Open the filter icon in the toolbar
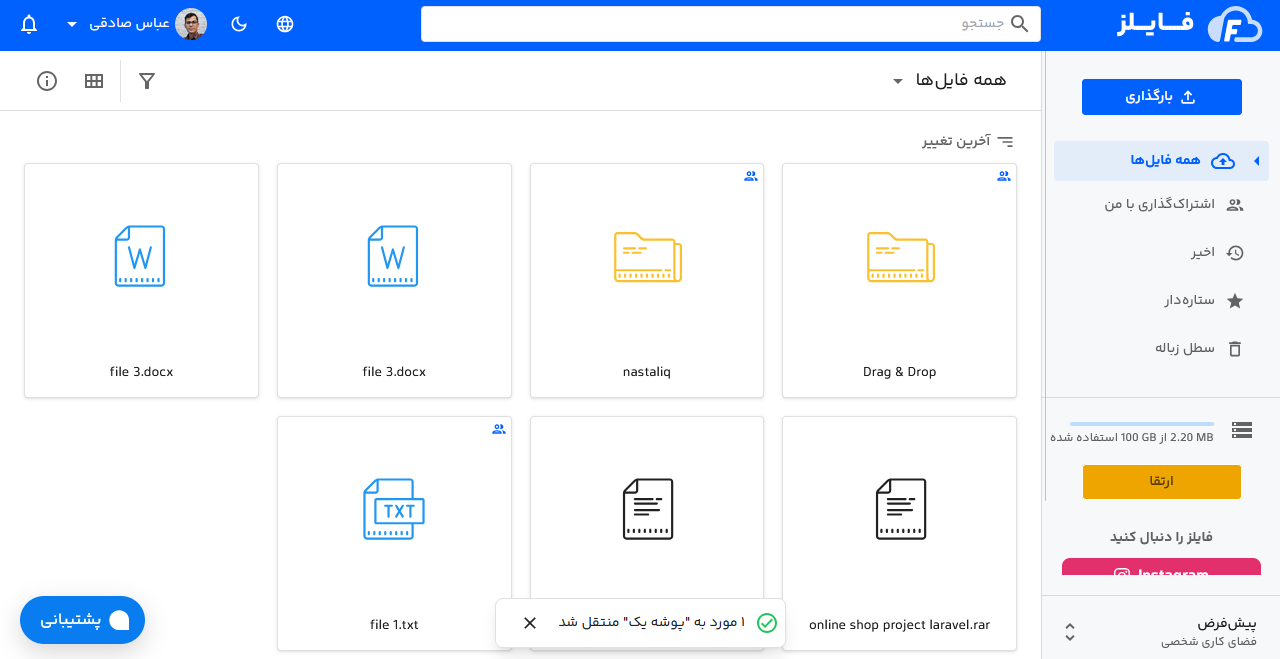 pos(147,81)
